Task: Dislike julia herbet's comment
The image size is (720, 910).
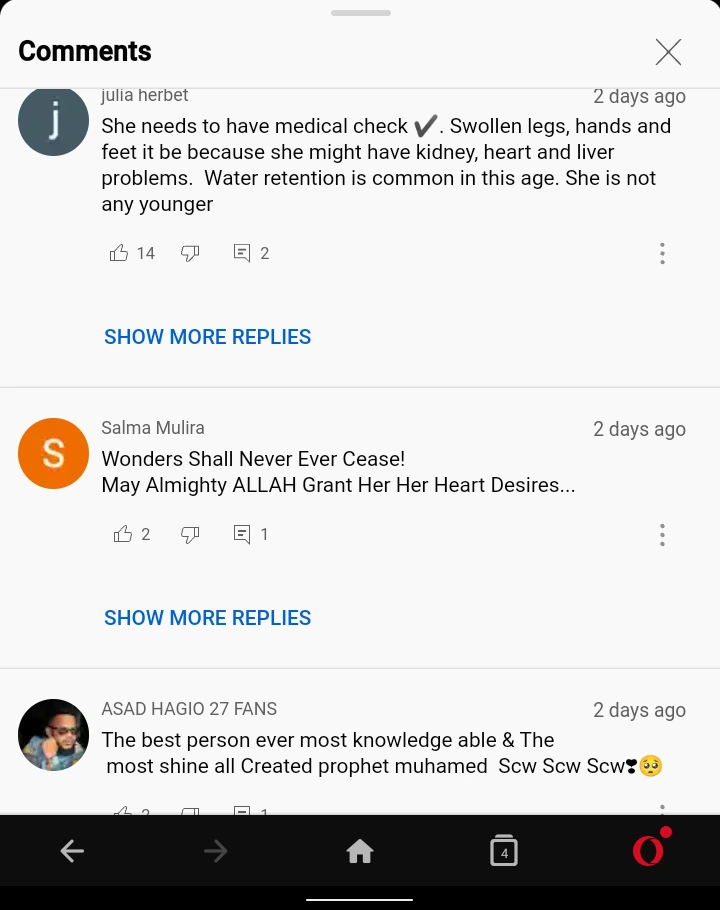Action: 190,253
